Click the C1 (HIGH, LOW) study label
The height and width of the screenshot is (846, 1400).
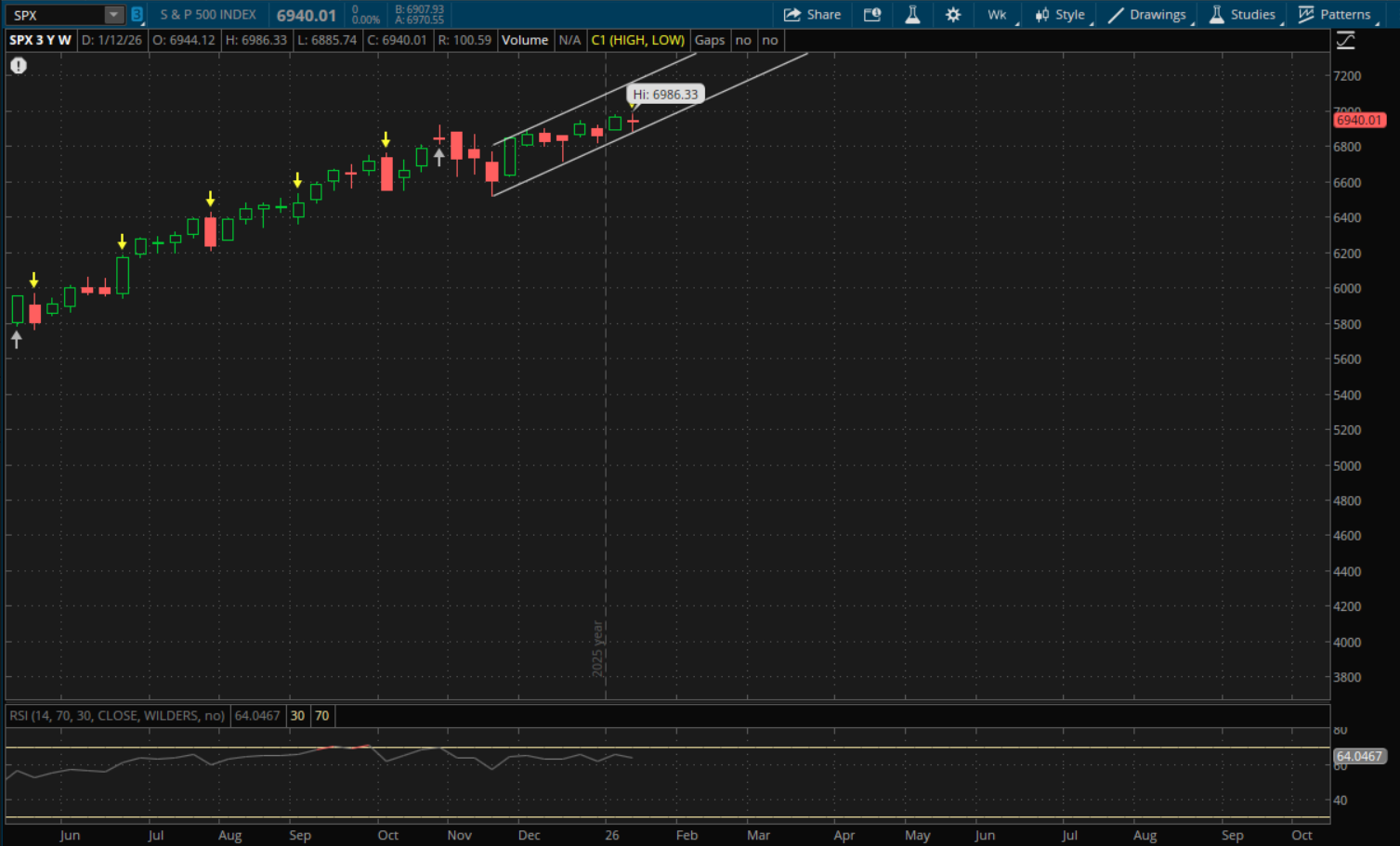pos(637,40)
